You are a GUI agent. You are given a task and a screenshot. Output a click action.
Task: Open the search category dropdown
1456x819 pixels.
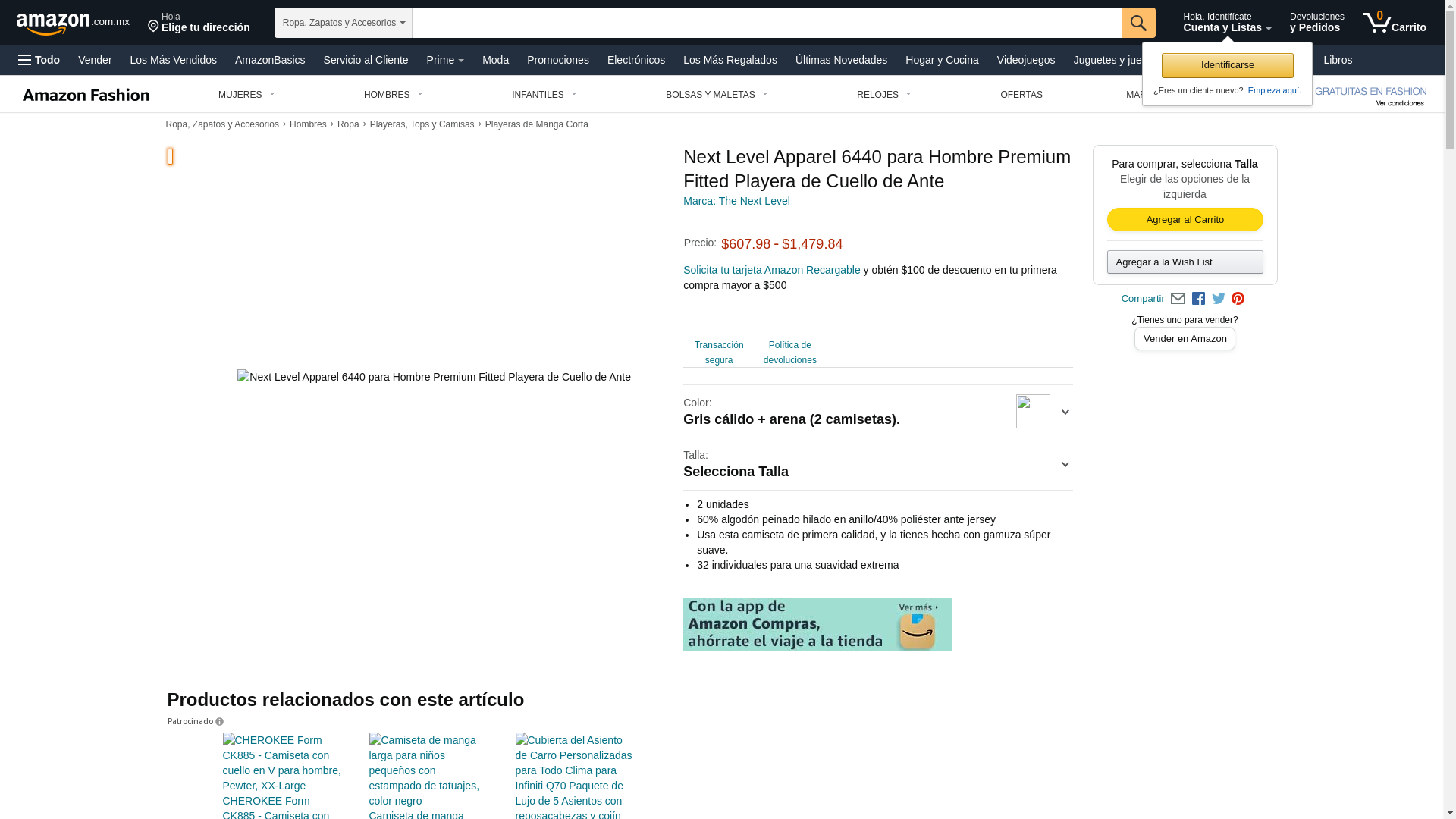[343, 23]
